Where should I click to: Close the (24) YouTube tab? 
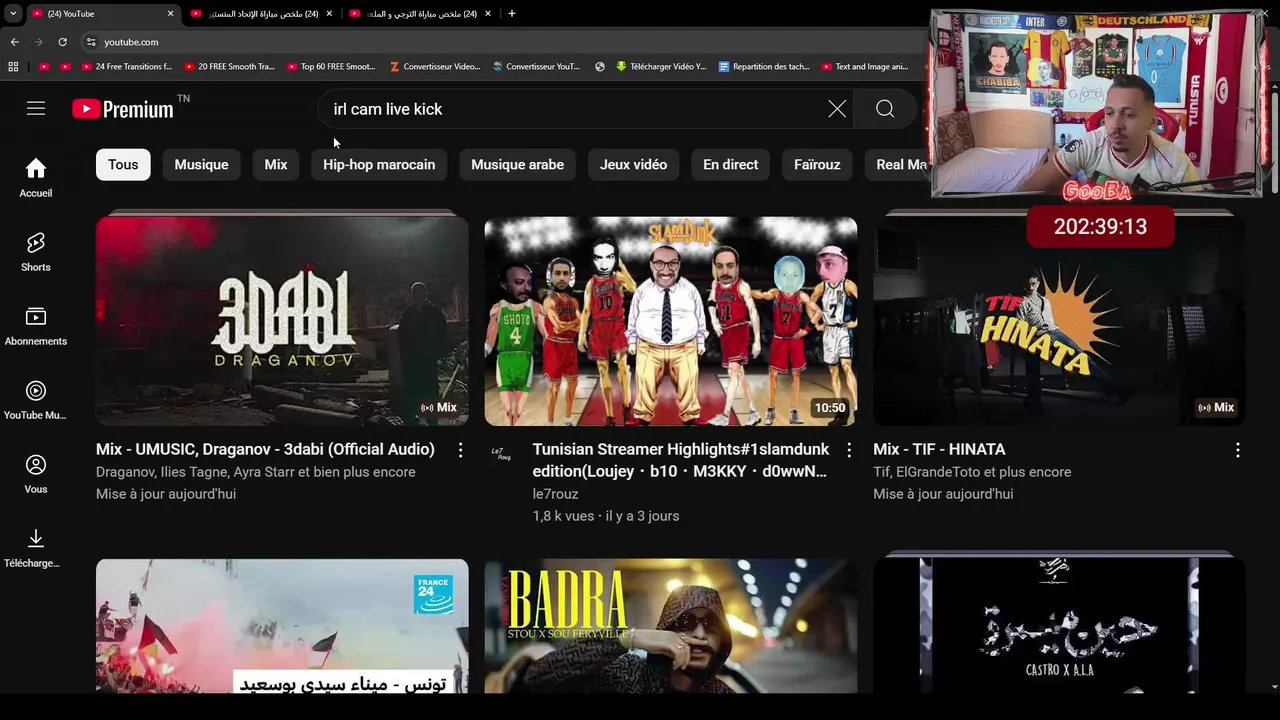tap(170, 14)
